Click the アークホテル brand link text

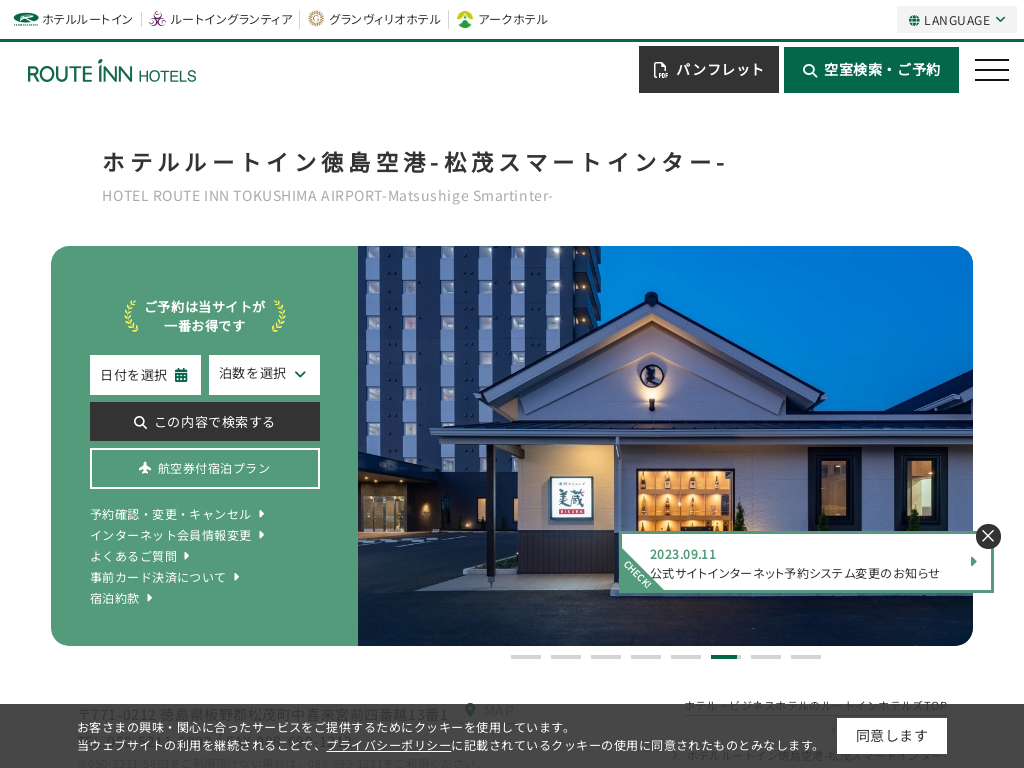(x=513, y=20)
